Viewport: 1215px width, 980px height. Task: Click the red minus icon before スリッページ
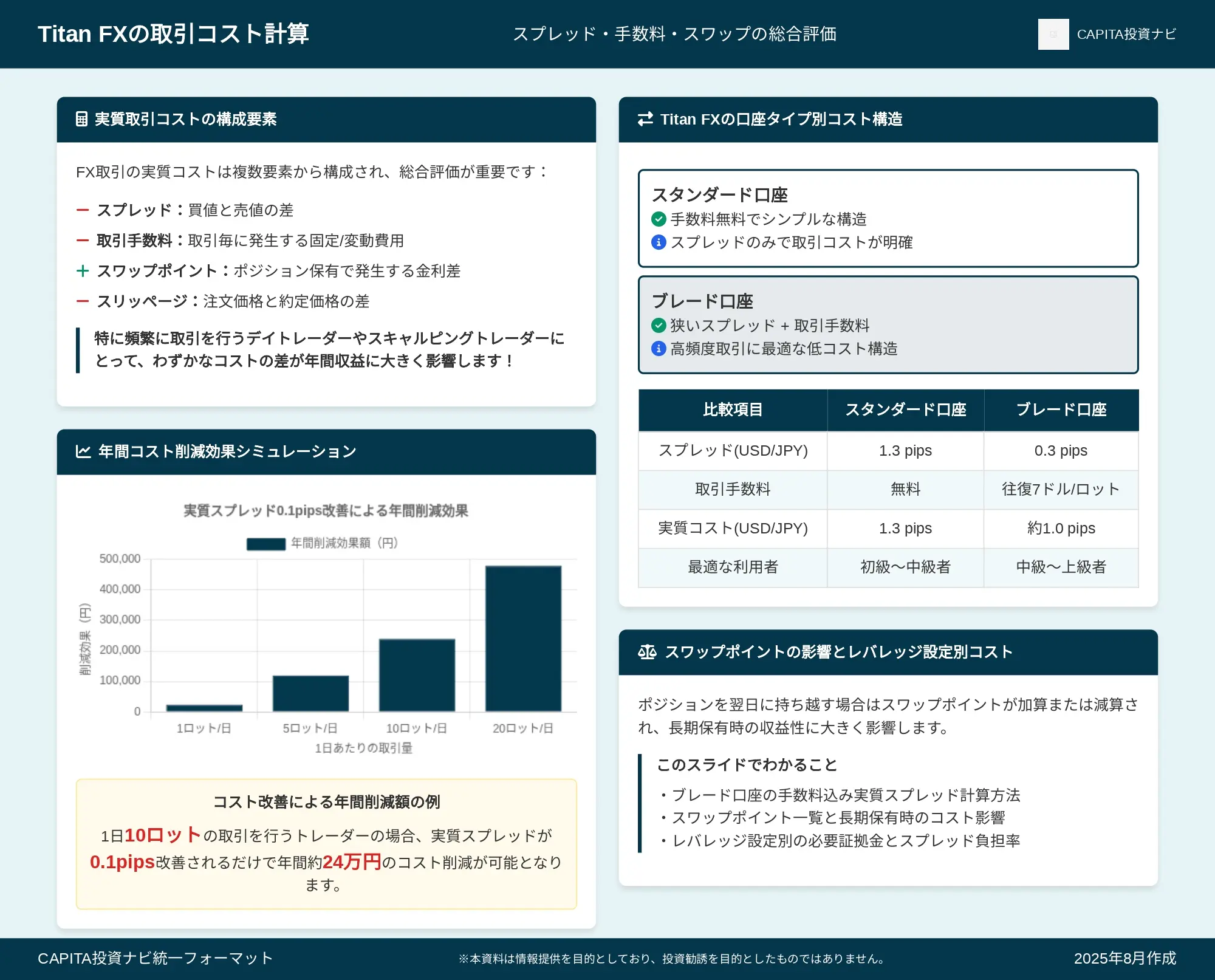[83, 301]
